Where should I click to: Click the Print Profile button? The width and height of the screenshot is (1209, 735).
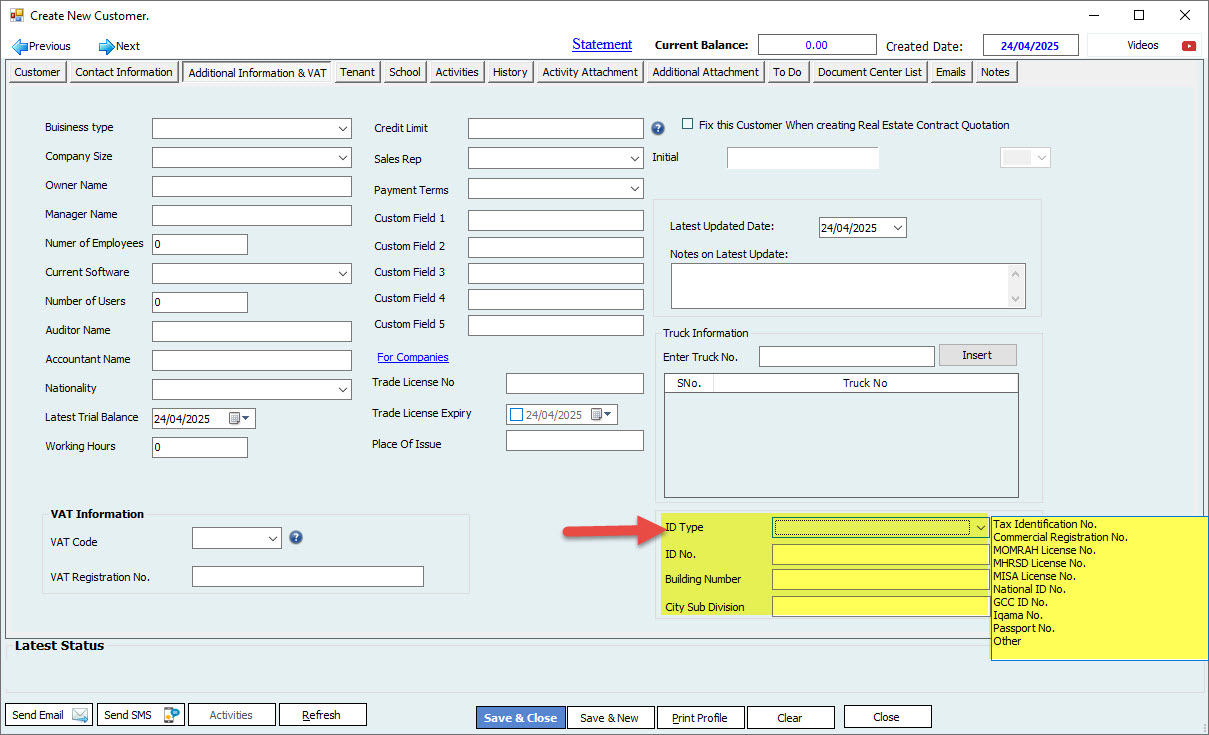point(700,718)
